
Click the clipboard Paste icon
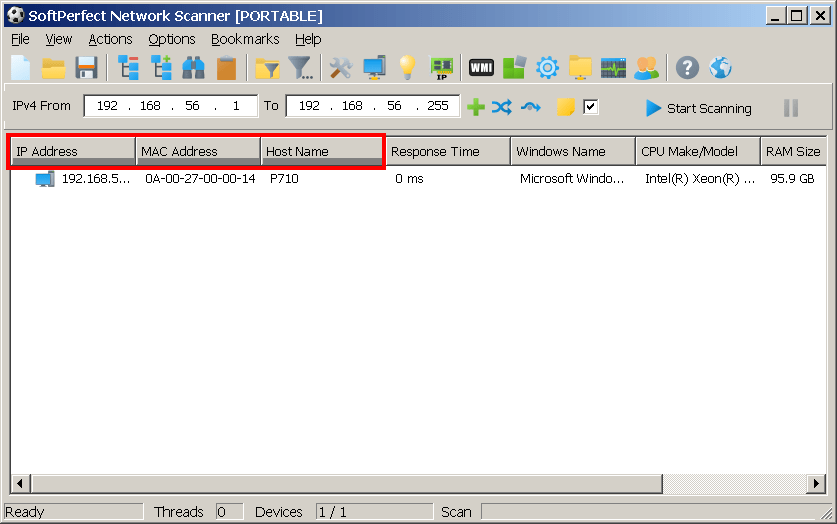pyautogui.click(x=226, y=68)
